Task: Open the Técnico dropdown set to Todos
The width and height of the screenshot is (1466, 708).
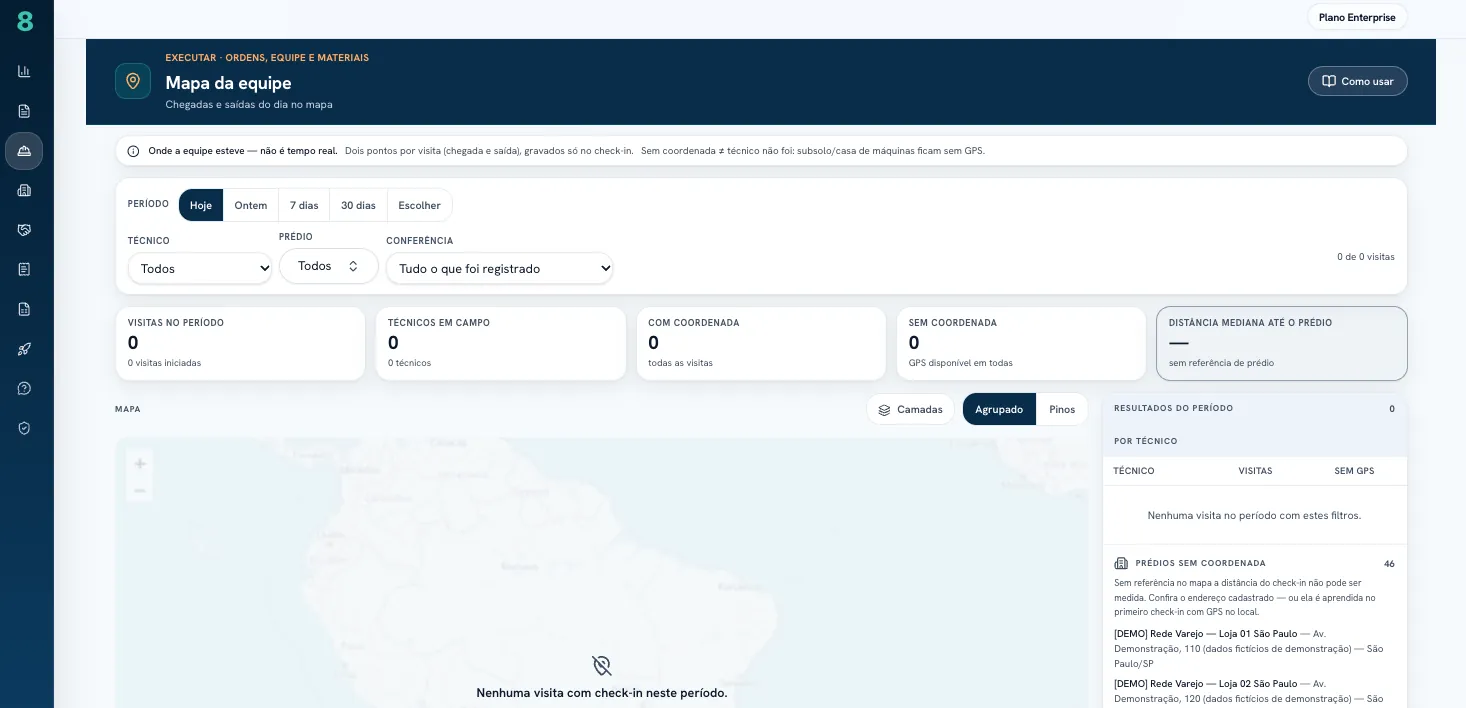Action: point(200,268)
